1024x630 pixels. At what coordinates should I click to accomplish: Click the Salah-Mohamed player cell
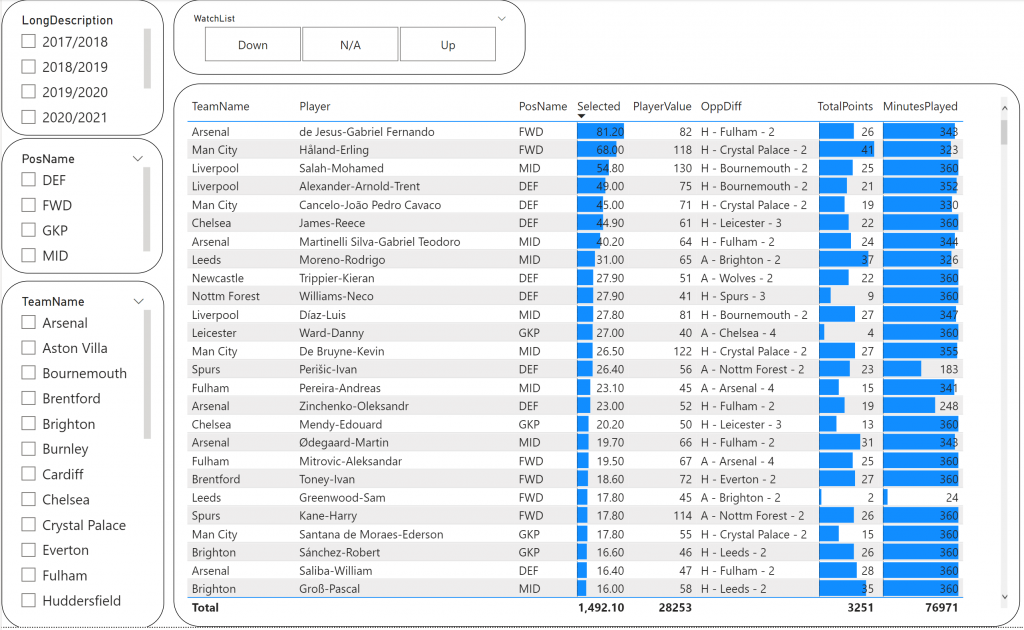(x=341, y=168)
